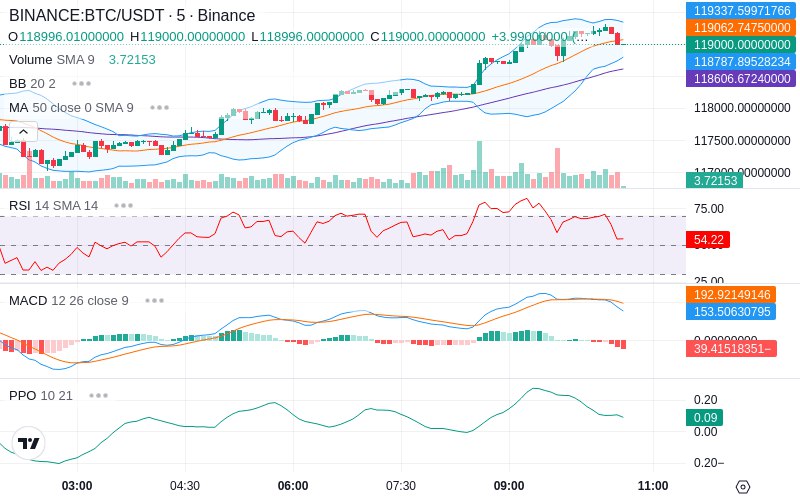Click the red RSI value 54.22 label

point(708,239)
